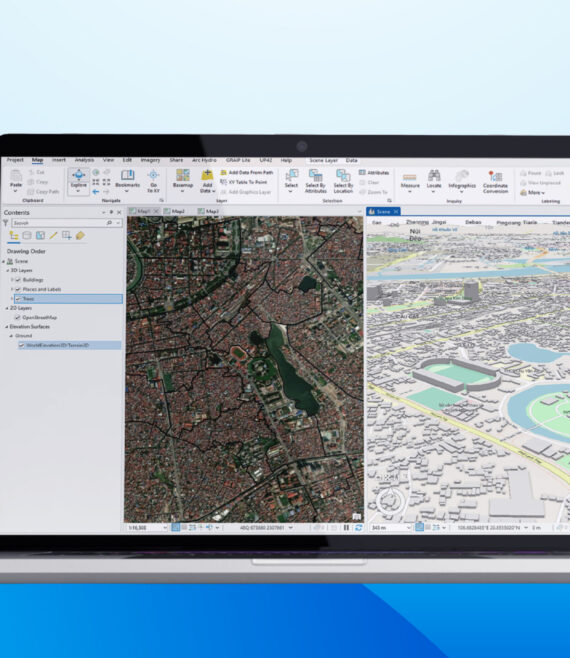The image size is (570, 658).
Task: Select the Trees layer row
Action: pyautogui.click(x=68, y=299)
